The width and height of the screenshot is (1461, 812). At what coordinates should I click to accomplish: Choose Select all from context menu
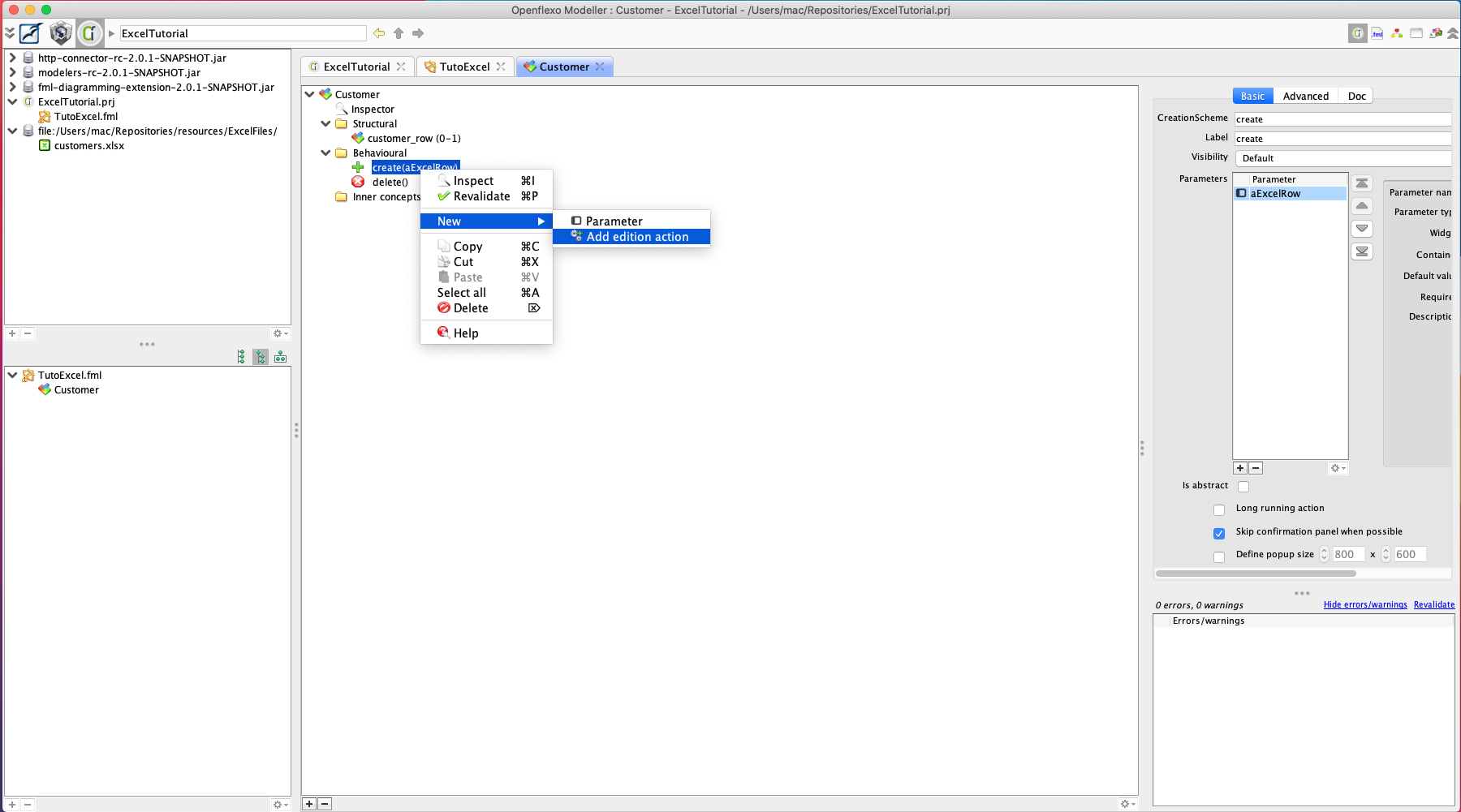coord(486,293)
